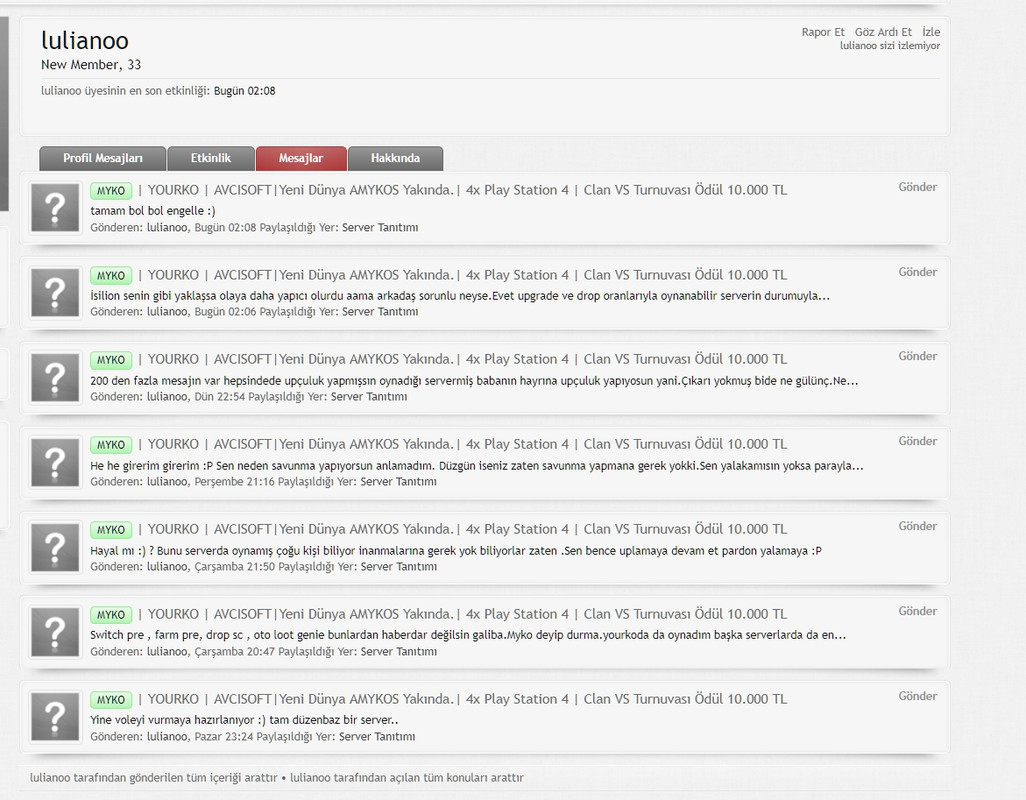The image size is (1026, 800).
Task: Open thread title of the 02:08 post
Action: (463, 190)
